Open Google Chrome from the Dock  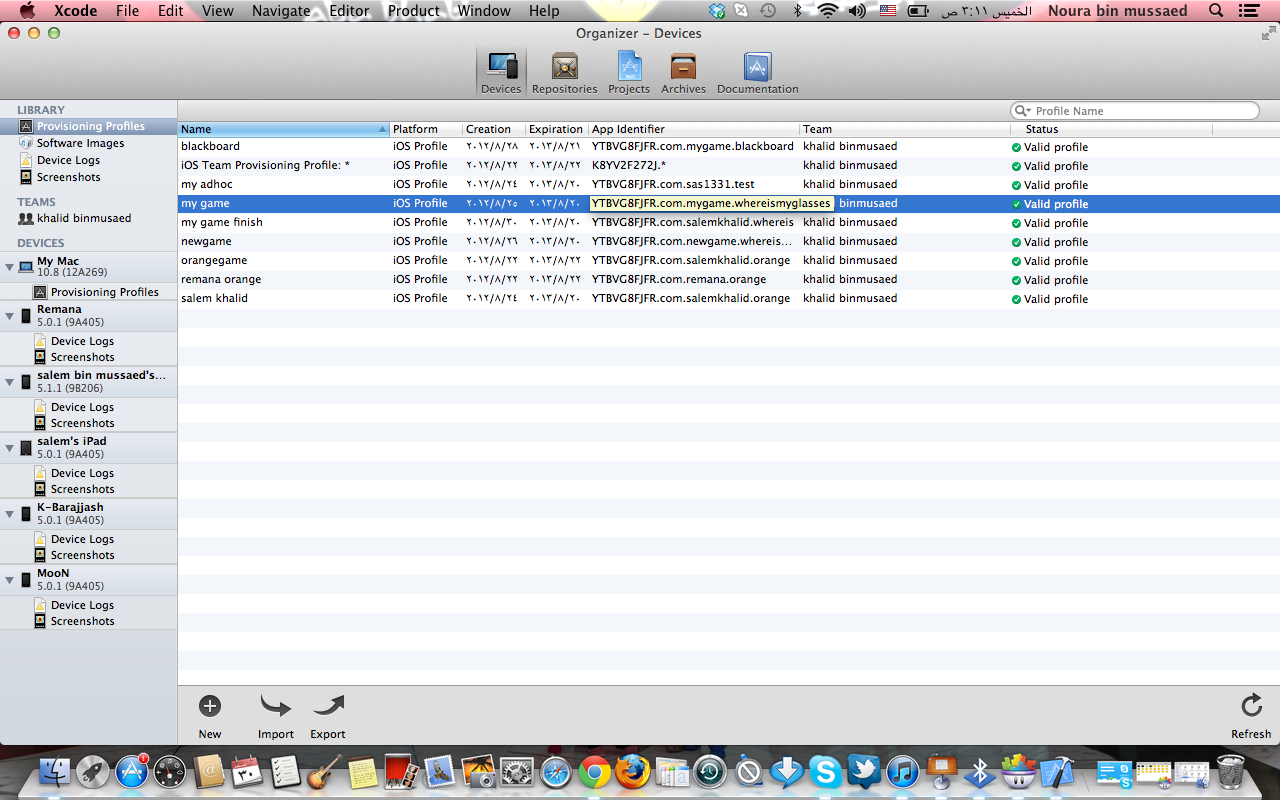point(594,772)
